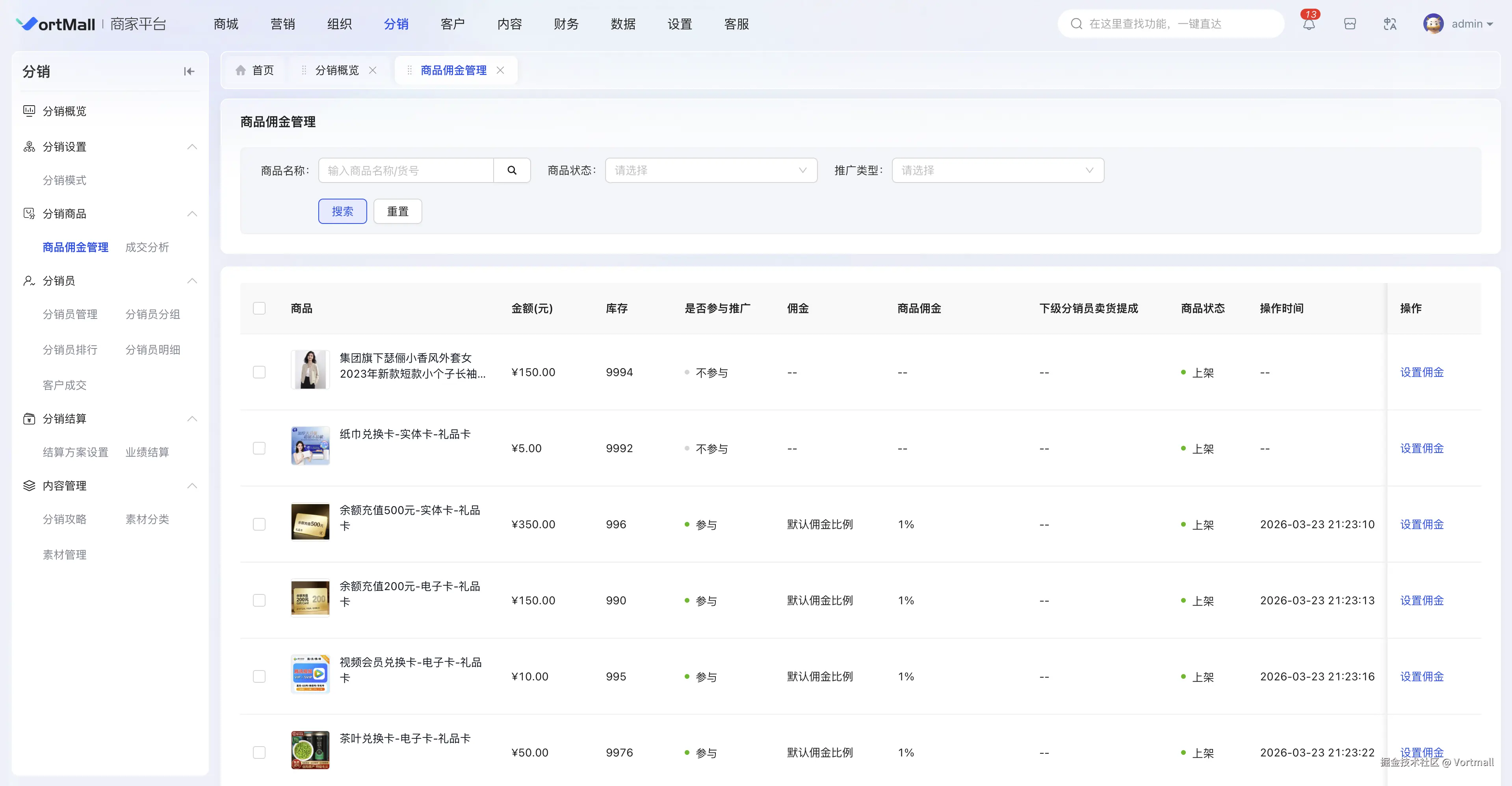
Task: Close the 分销概览 tab
Action: pos(373,71)
